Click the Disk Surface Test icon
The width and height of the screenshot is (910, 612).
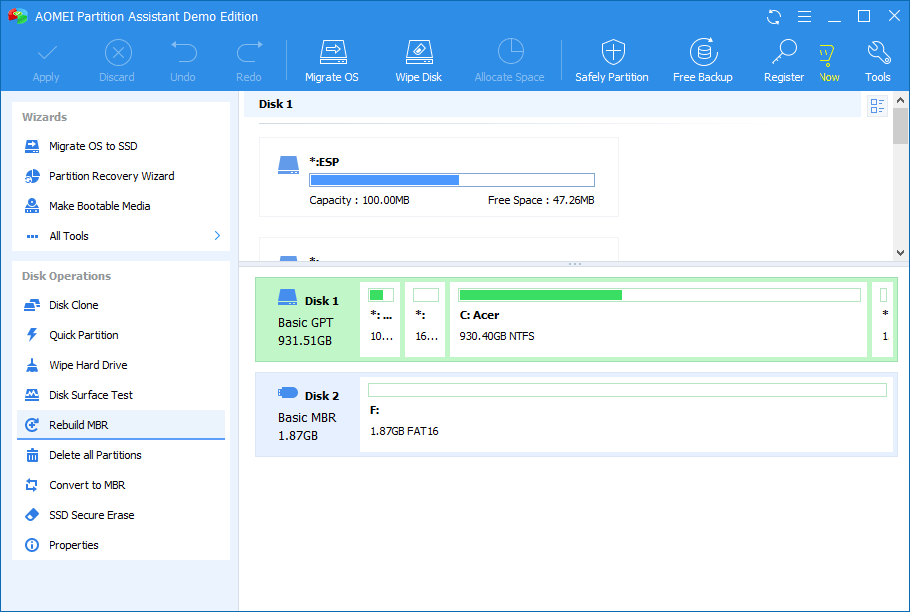[32, 395]
